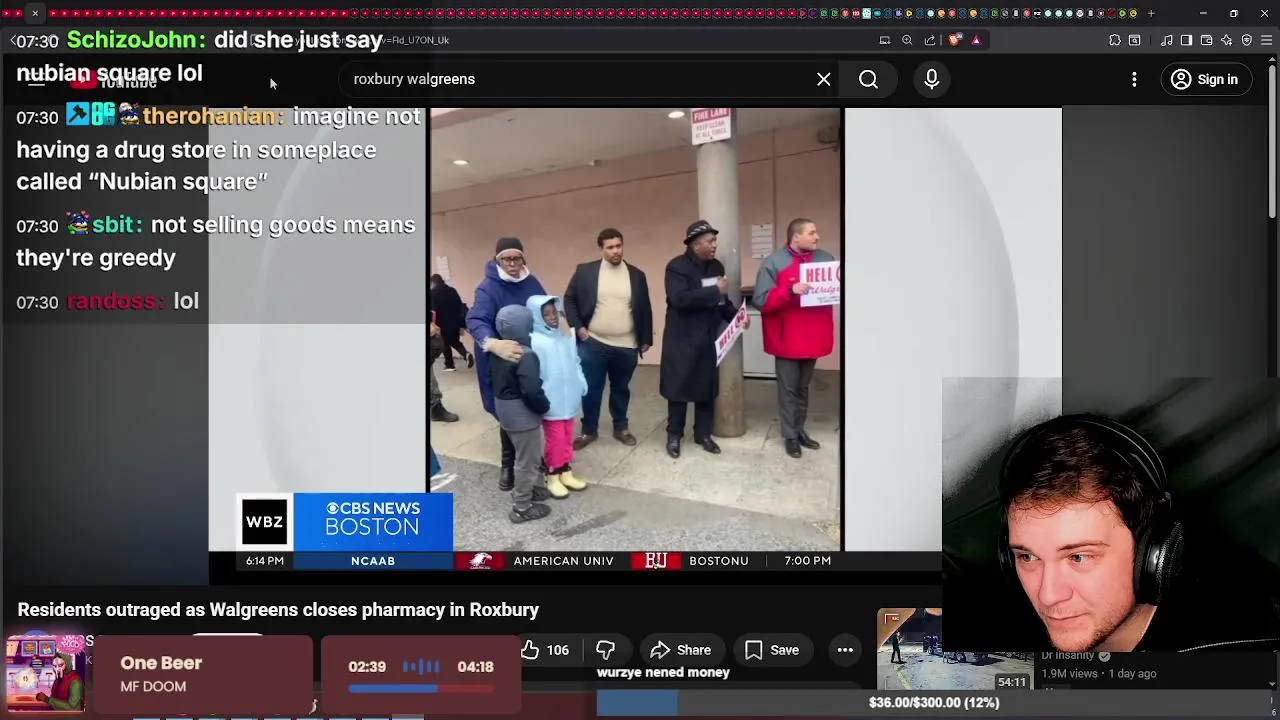This screenshot has height=720, width=1280.
Task: Open the Brave VPN shield icon
Action: (x=1246, y=40)
